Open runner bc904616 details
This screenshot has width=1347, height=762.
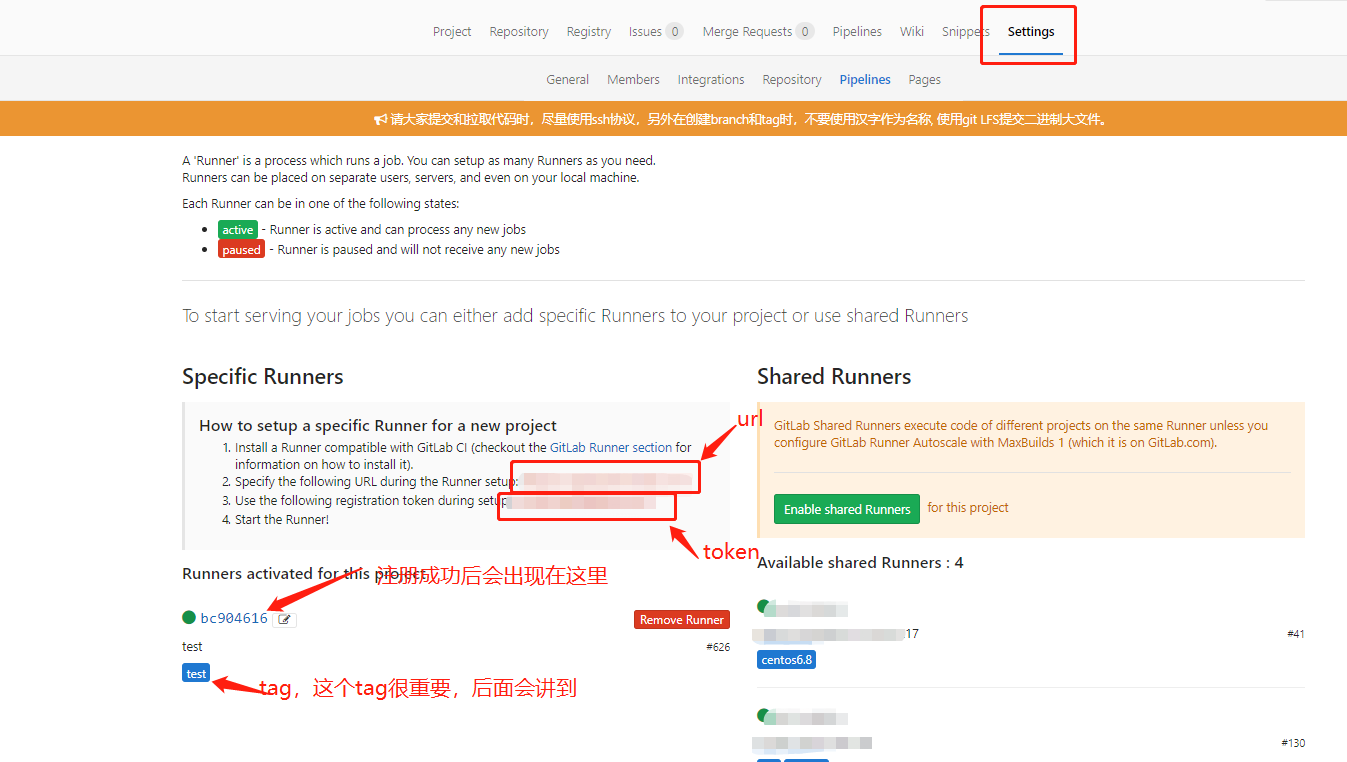(234, 618)
